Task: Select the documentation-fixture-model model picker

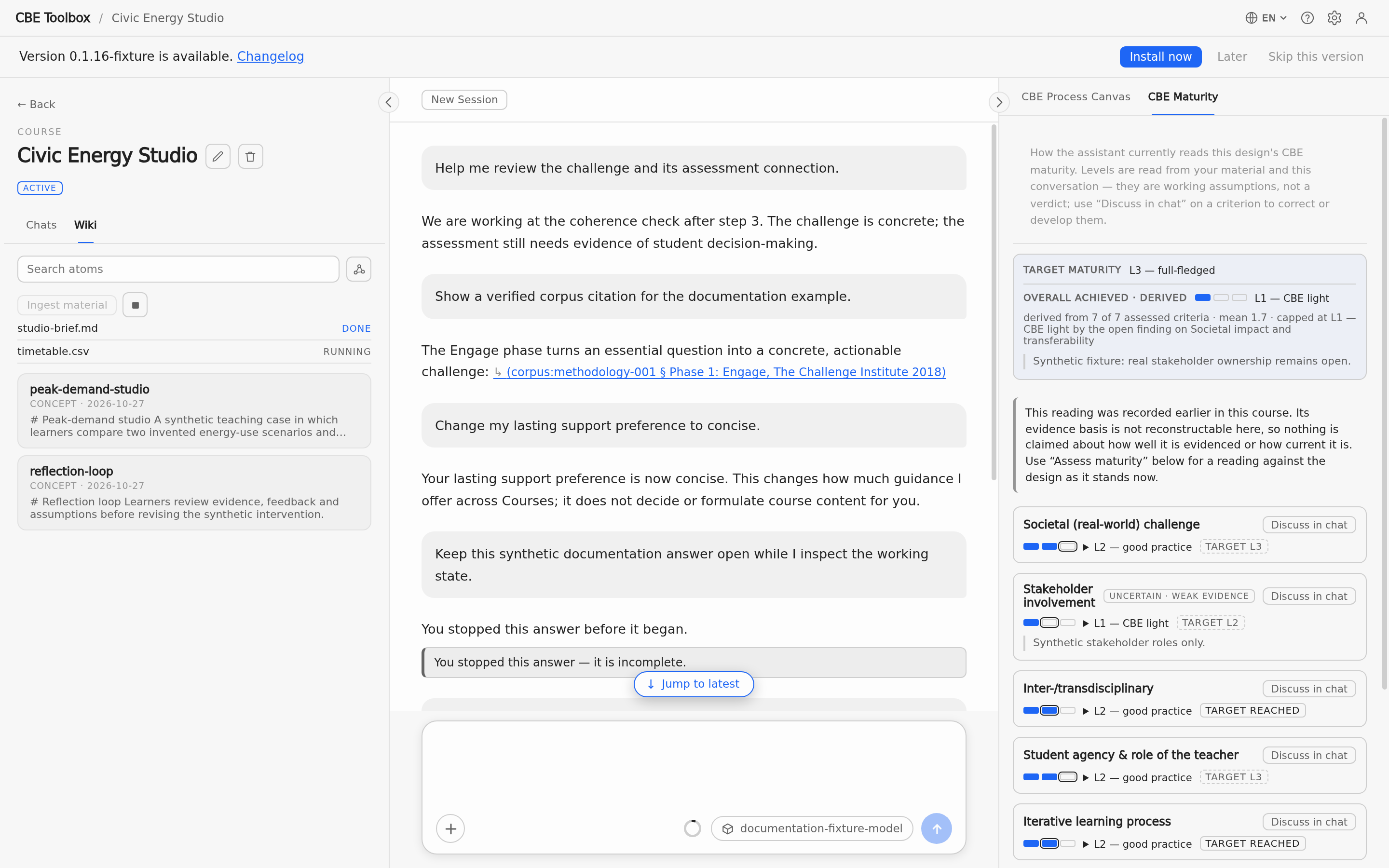Action: [x=812, y=828]
